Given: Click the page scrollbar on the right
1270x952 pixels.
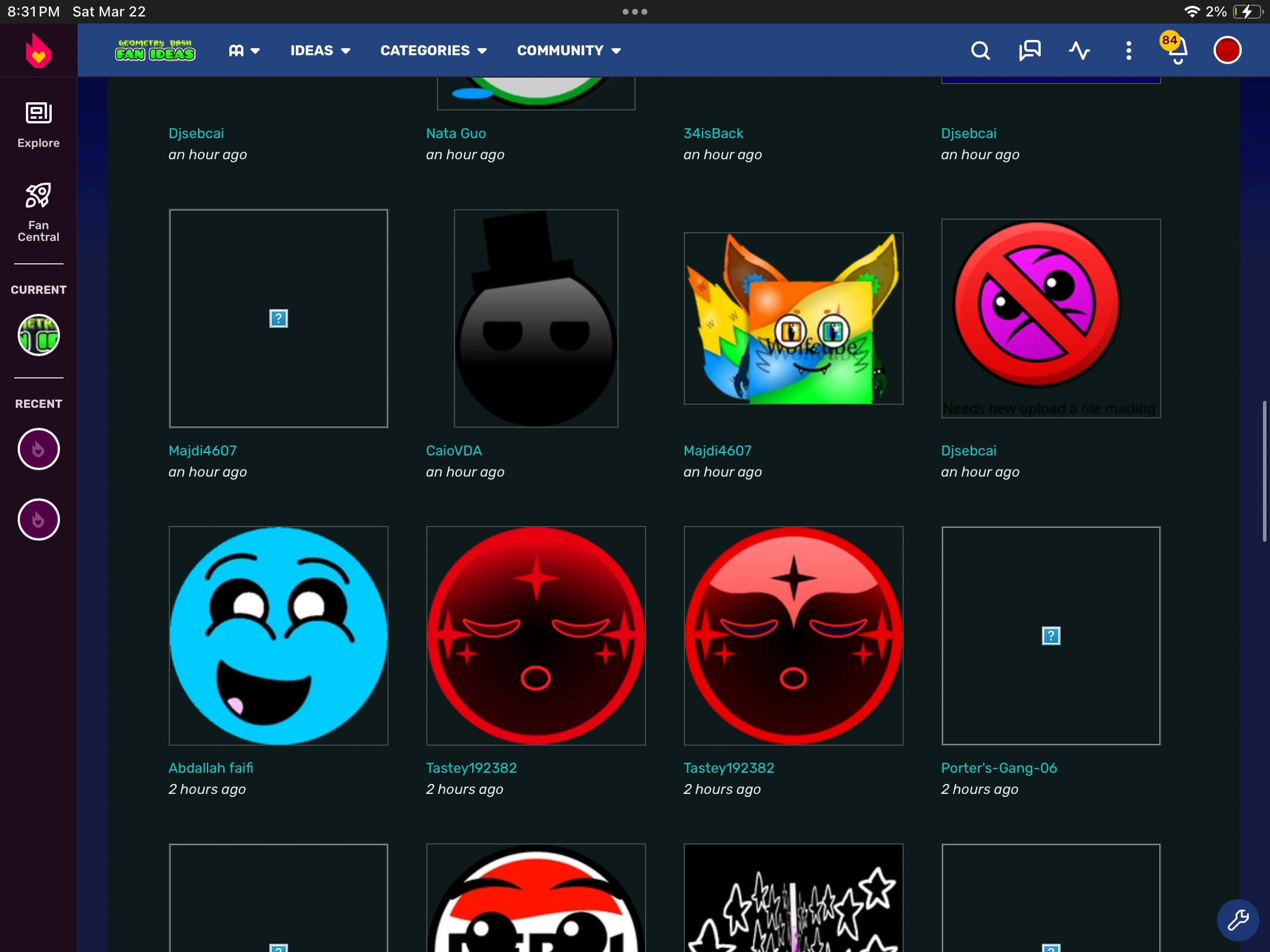Looking at the screenshot, I should click(x=1264, y=470).
